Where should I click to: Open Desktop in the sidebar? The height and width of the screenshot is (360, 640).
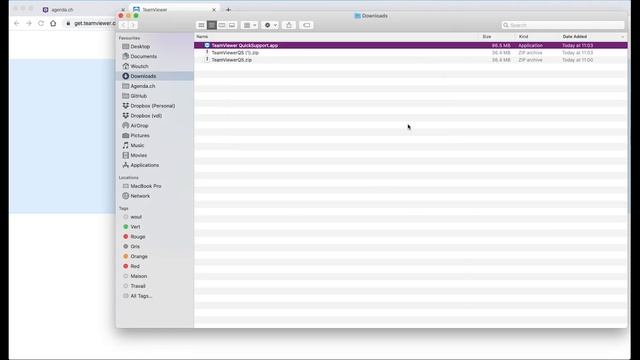click(x=140, y=47)
